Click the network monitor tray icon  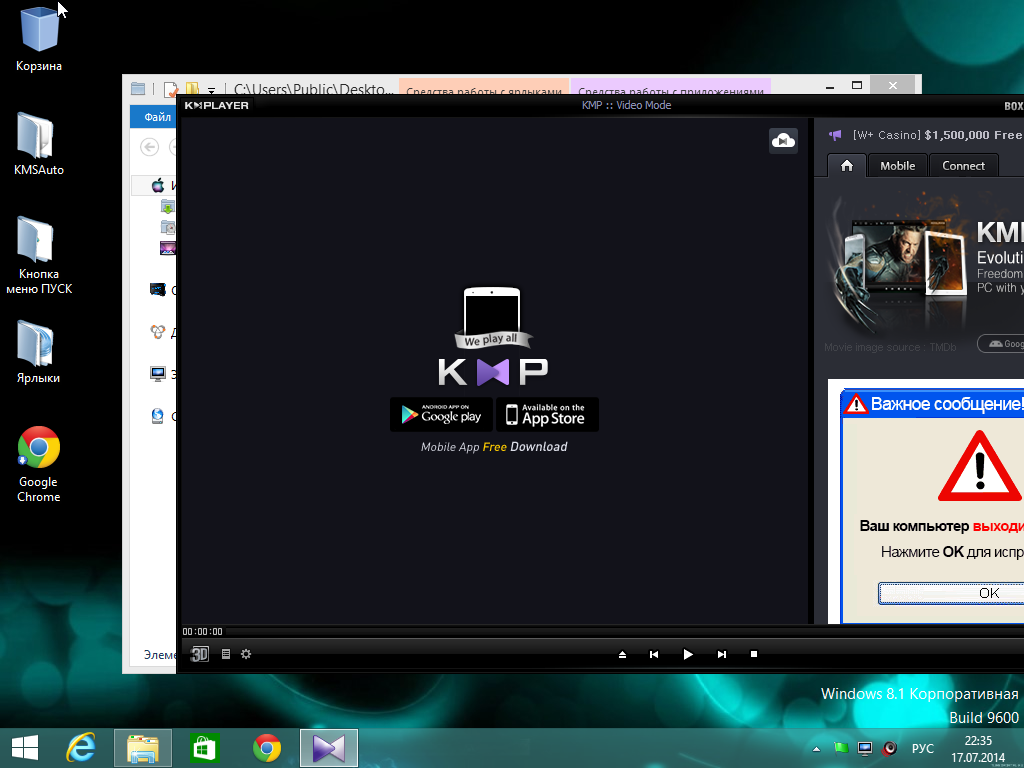[865, 748]
